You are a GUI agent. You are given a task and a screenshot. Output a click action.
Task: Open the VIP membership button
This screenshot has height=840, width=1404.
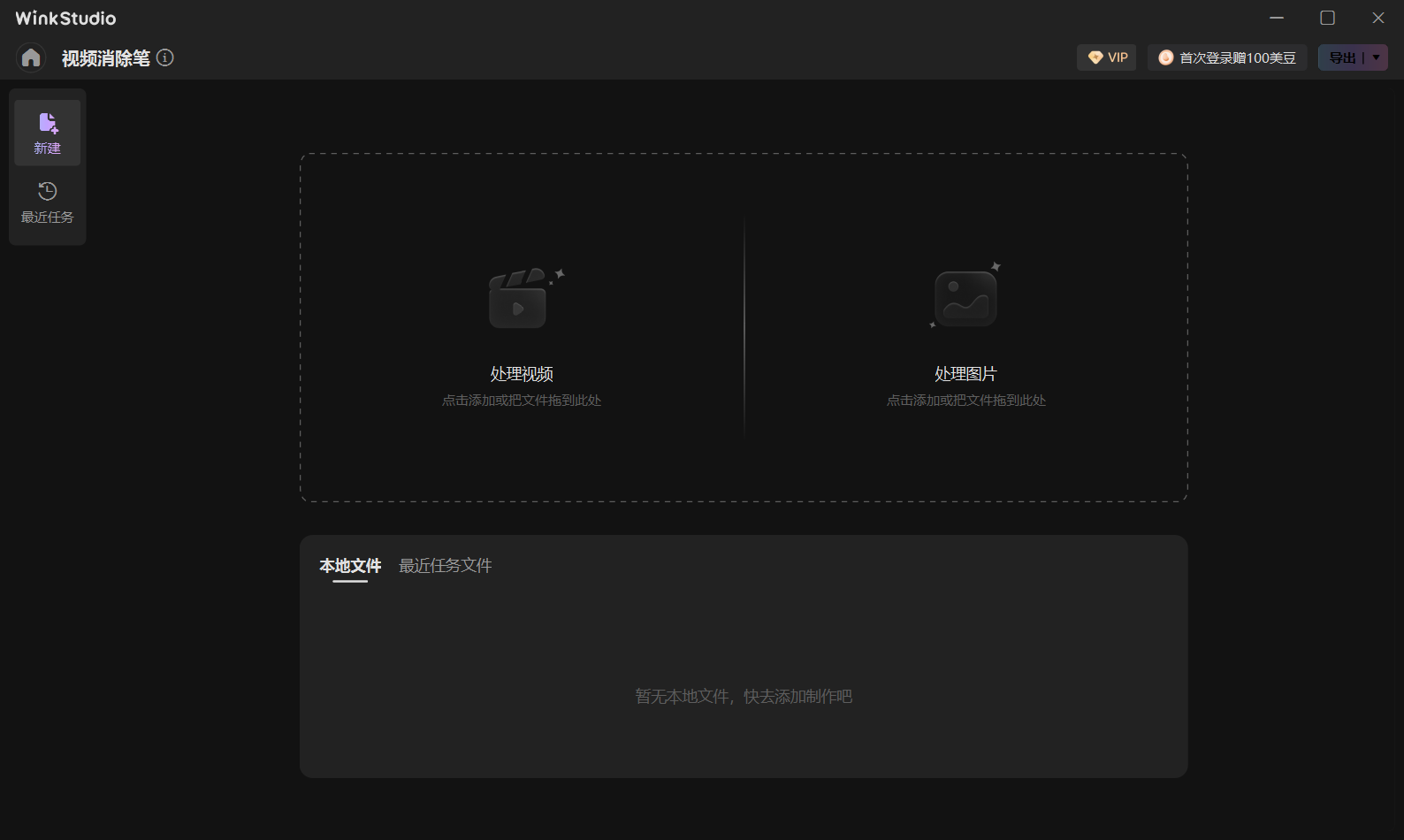[x=1107, y=57]
